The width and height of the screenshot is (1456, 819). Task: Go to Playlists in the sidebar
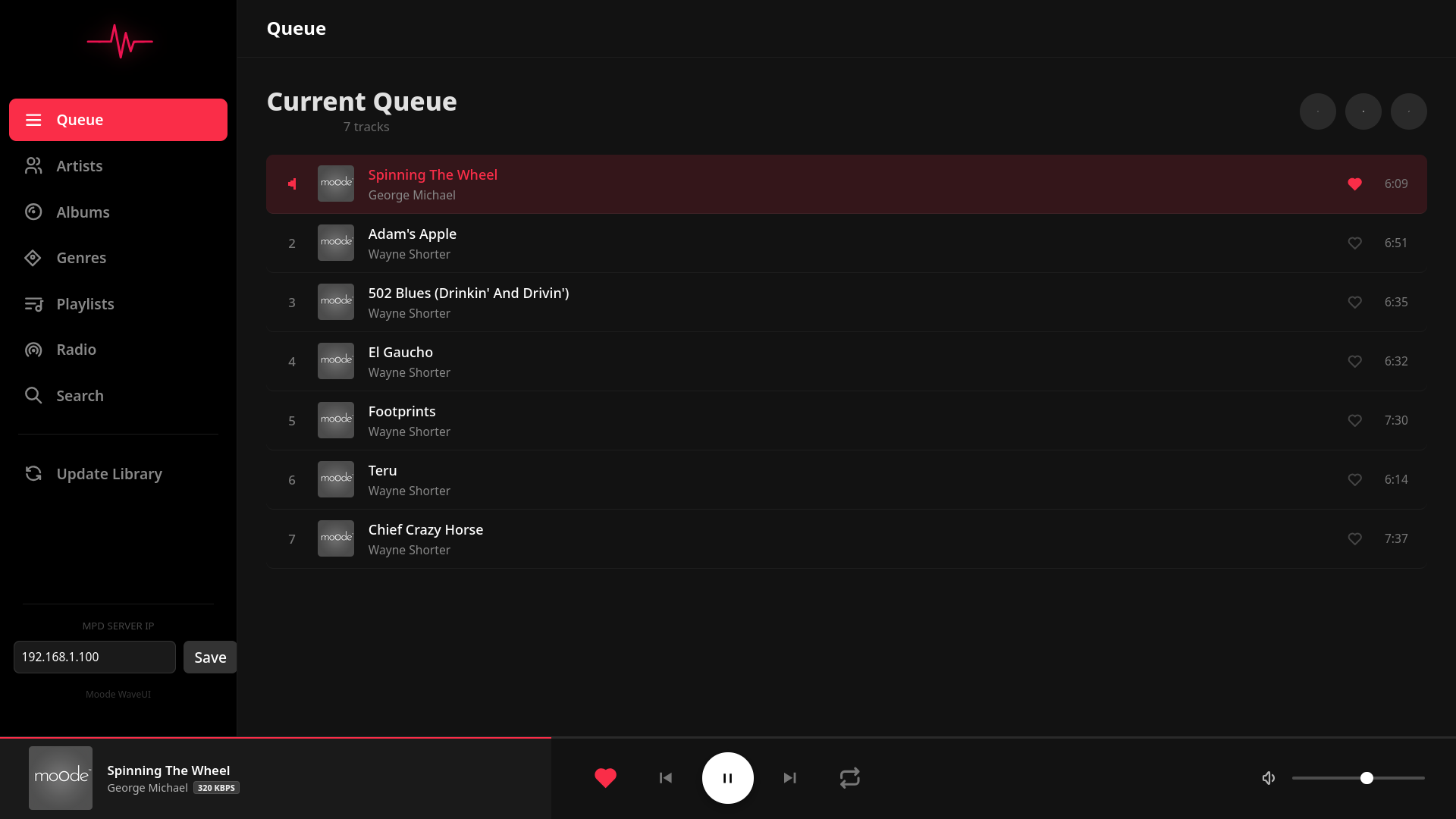(x=85, y=304)
